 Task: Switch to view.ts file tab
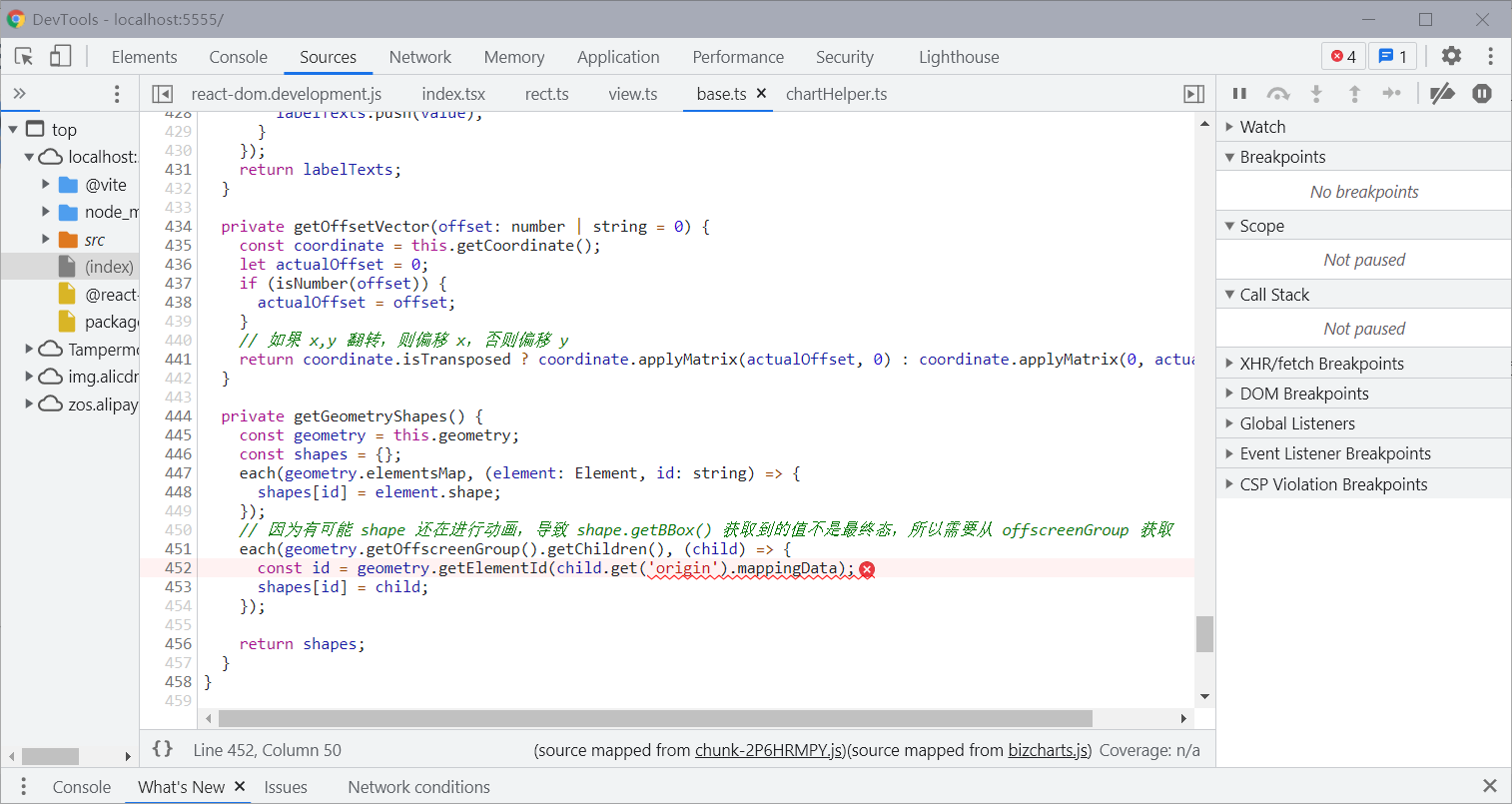tap(633, 94)
